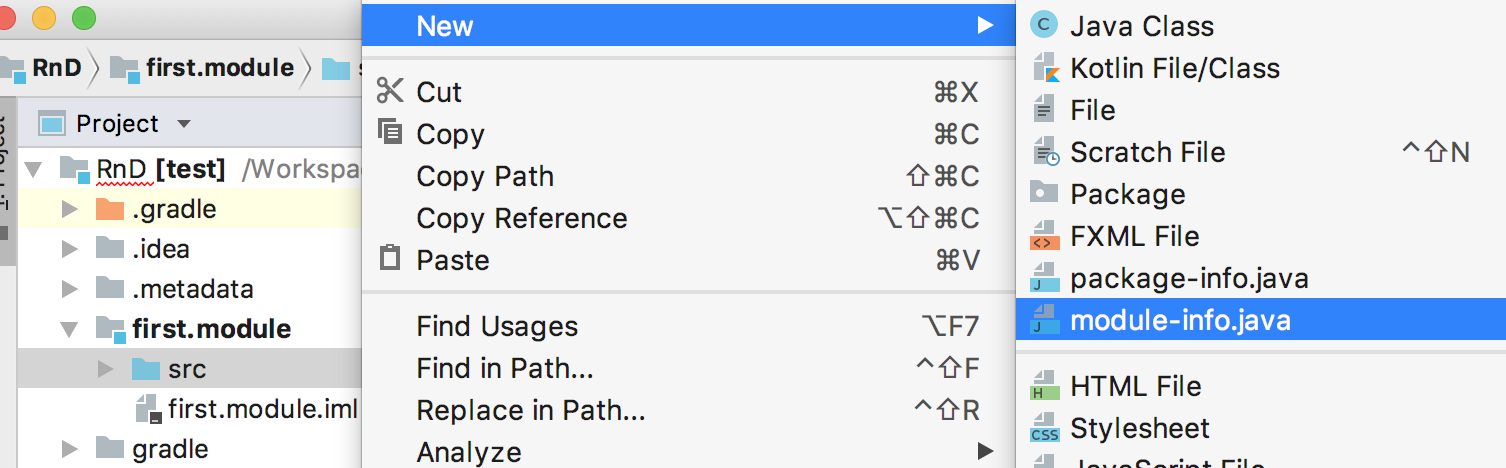The width and height of the screenshot is (1506, 468).
Task: Click the FXML File icon
Action: point(1044,236)
